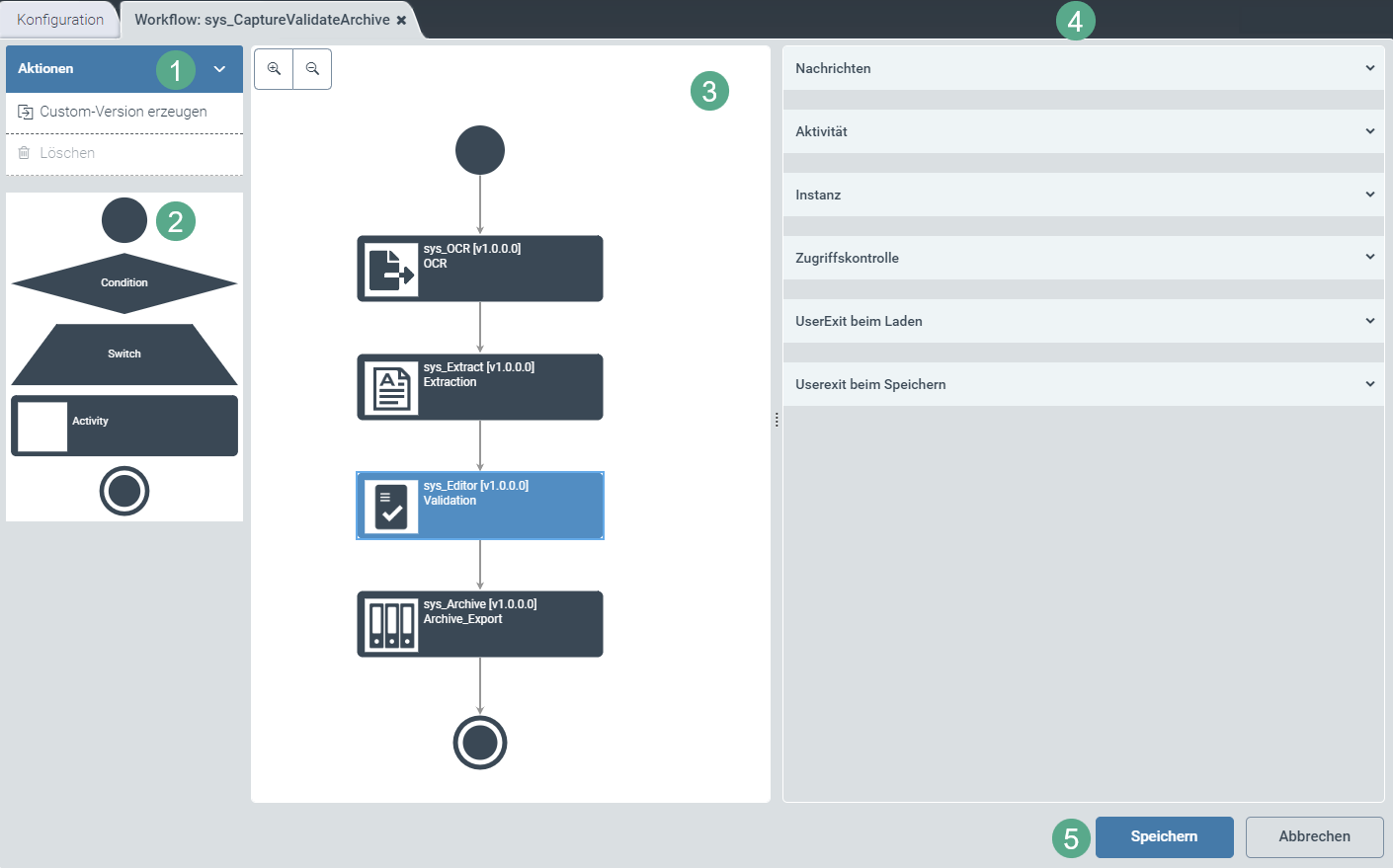Click the OCR icon on sys_OCR node

coord(389,268)
